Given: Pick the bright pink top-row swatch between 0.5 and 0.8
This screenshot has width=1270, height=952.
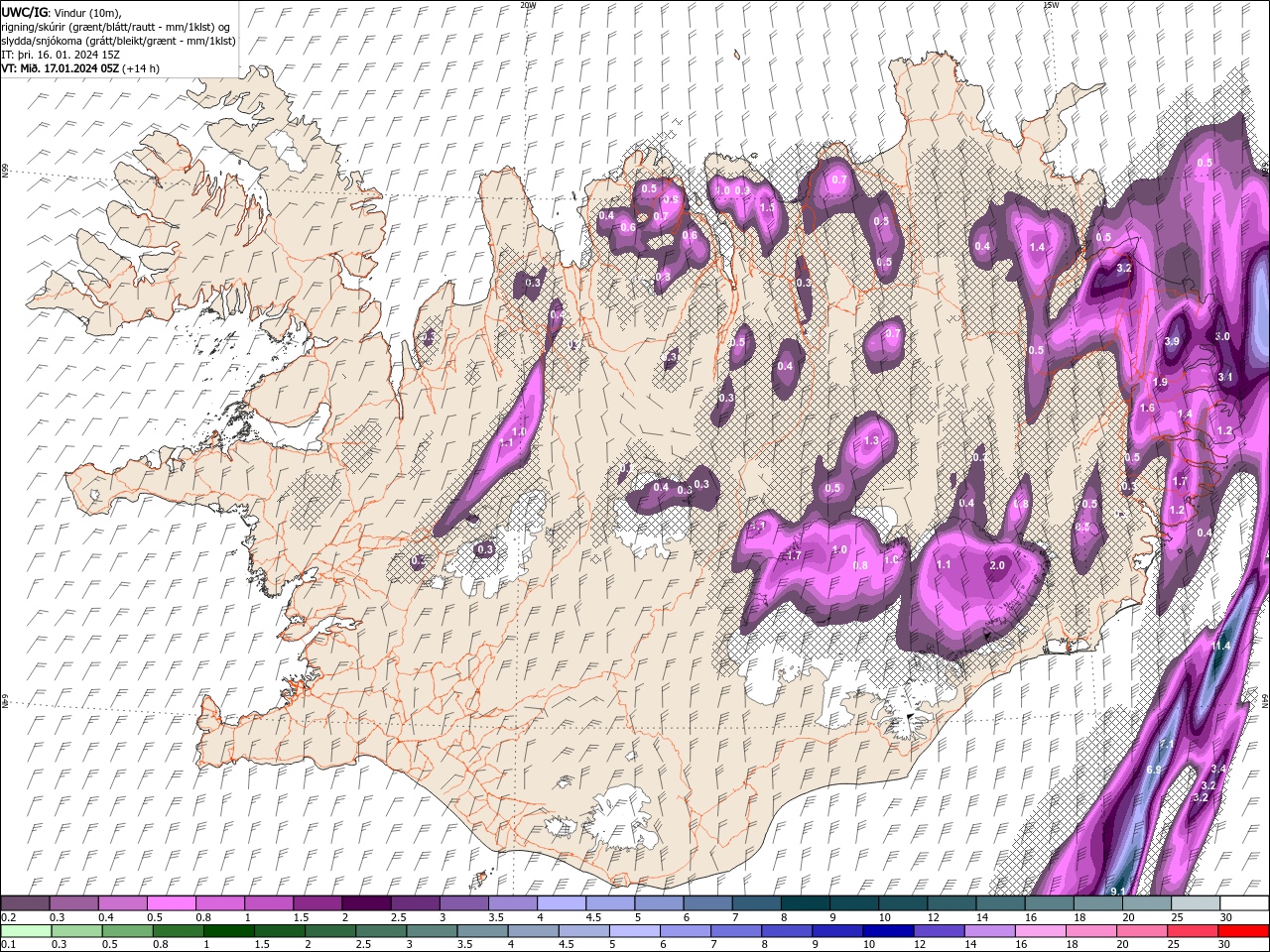Looking at the screenshot, I should [x=171, y=903].
